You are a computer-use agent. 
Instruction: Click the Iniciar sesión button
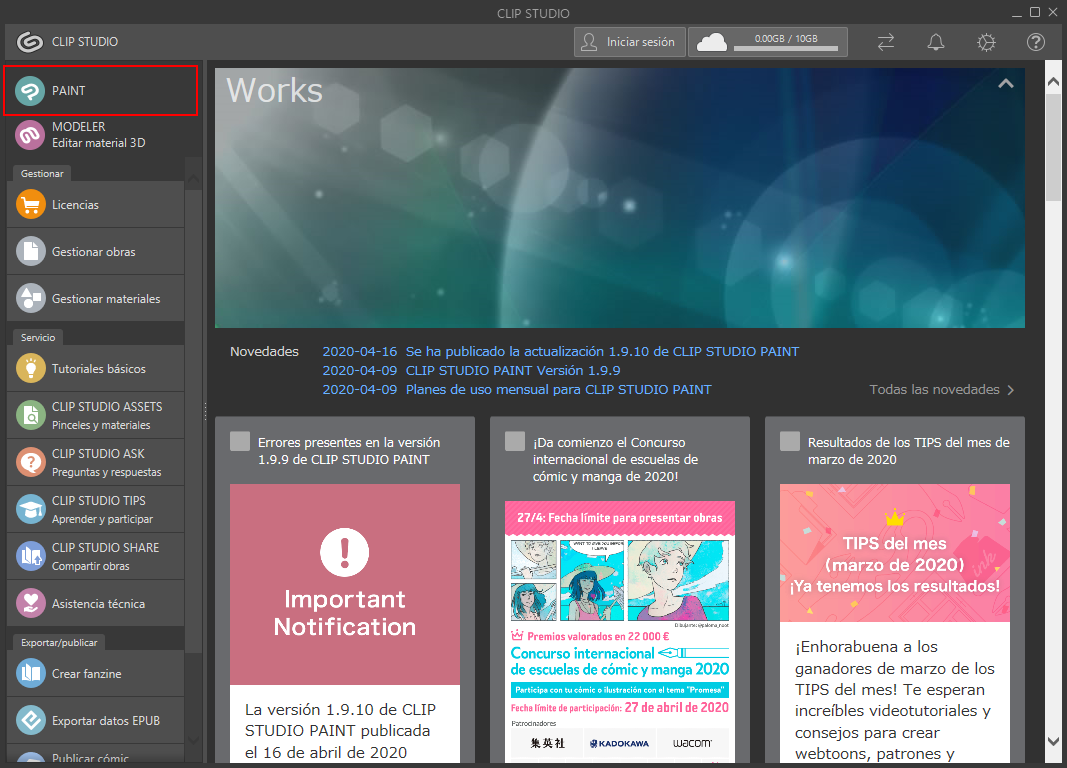tap(630, 42)
